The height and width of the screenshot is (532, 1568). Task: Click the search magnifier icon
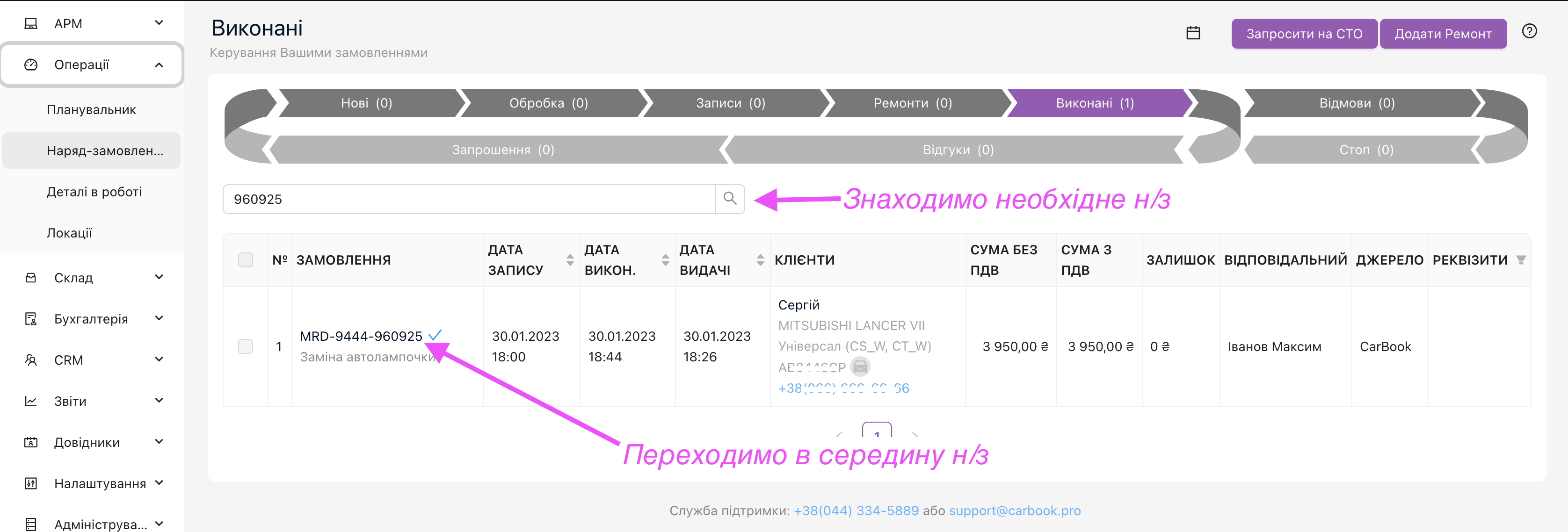[x=729, y=199]
